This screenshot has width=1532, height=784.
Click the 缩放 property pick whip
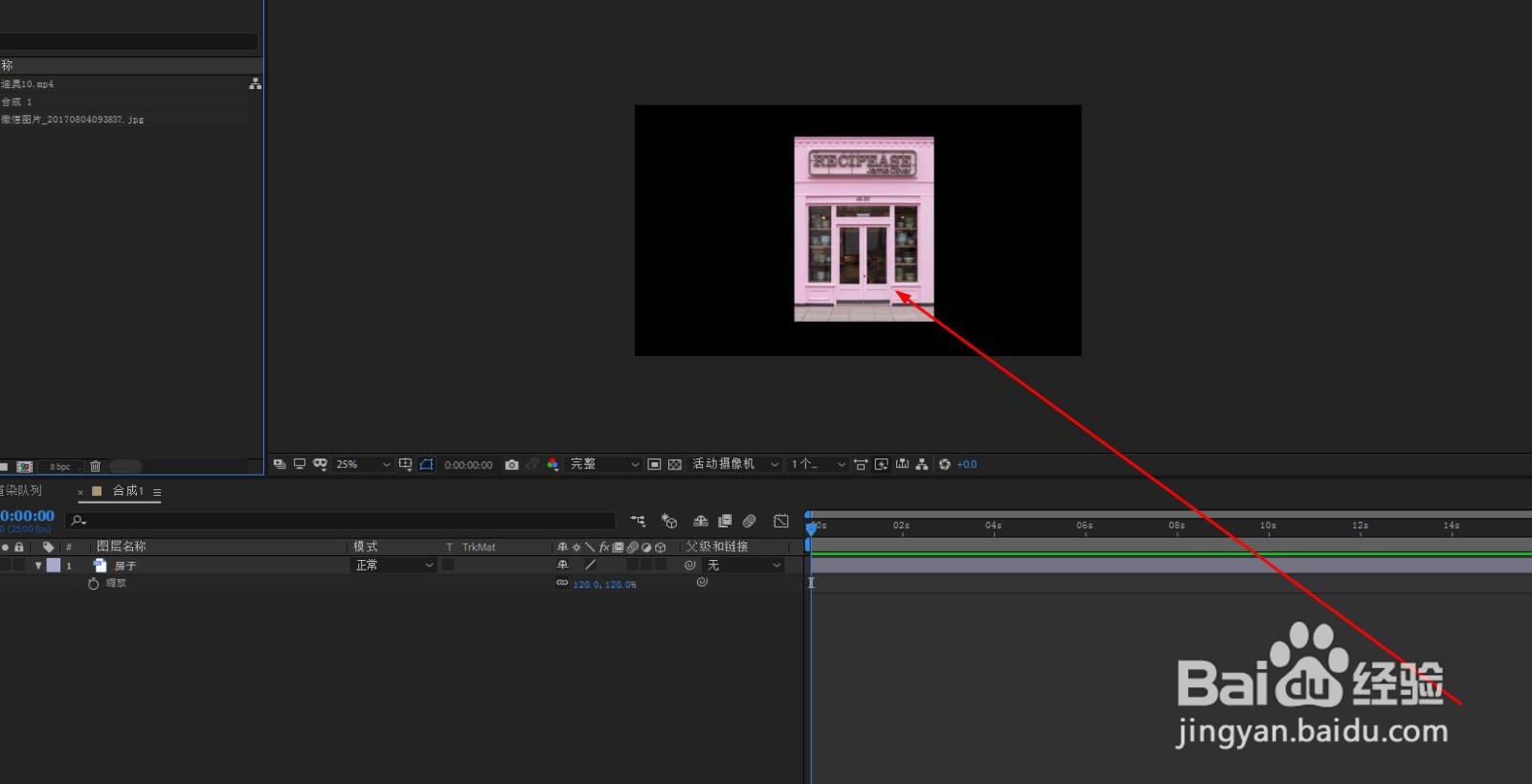[x=702, y=582]
